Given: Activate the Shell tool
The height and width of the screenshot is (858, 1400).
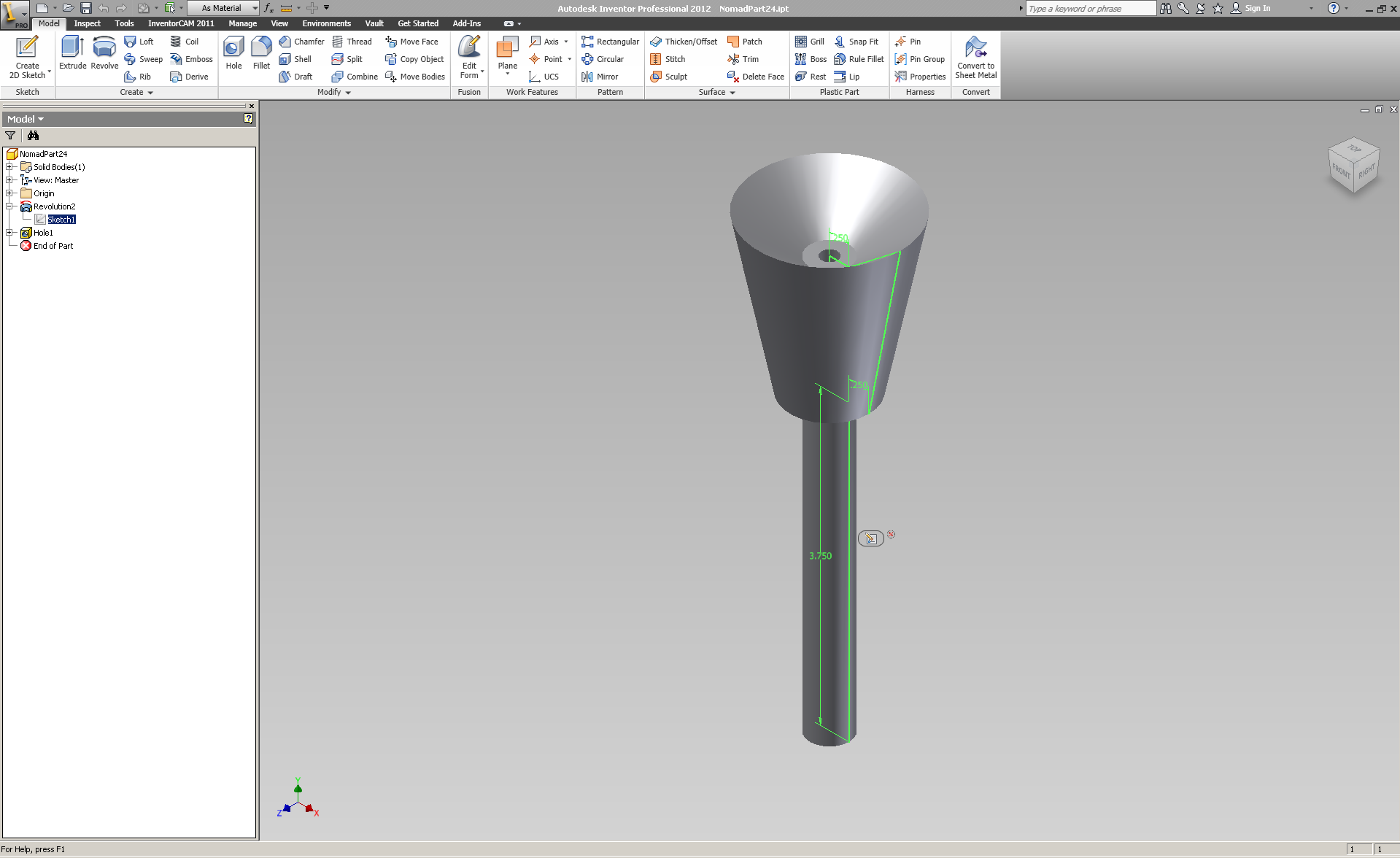Looking at the screenshot, I should coord(295,59).
